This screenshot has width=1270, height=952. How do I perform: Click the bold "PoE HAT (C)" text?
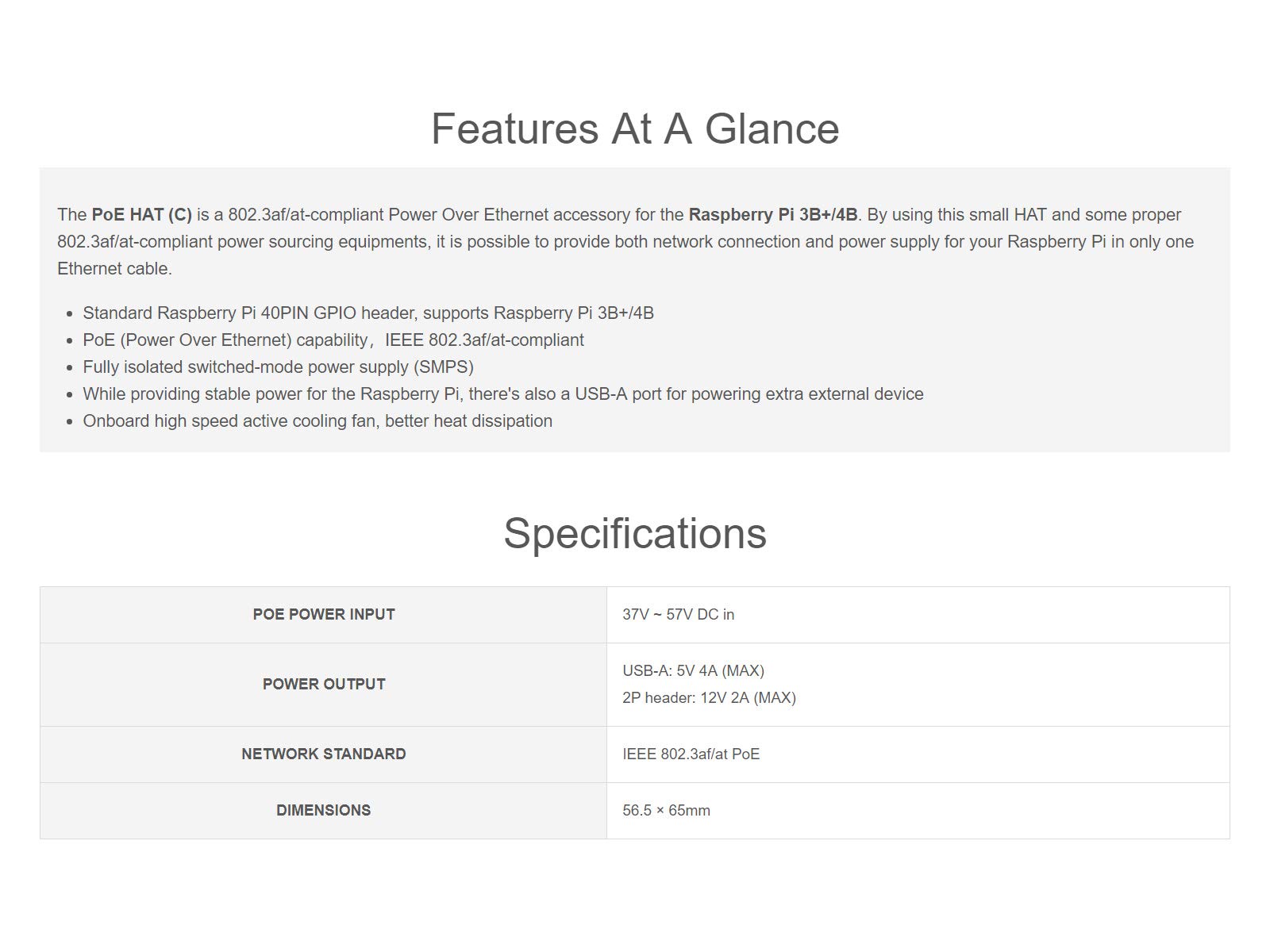[141, 215]
